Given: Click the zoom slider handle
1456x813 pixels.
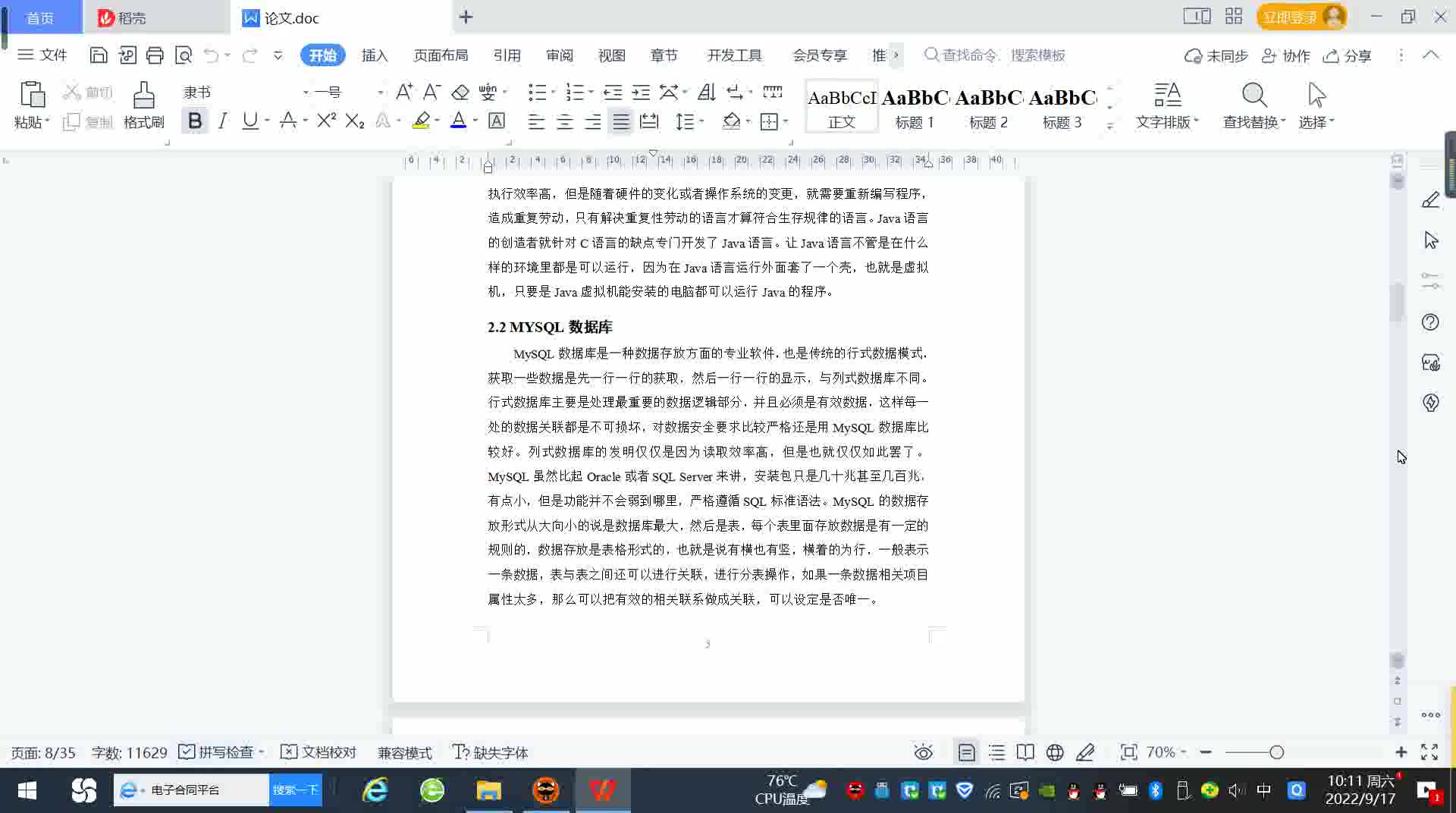Looking at the screenshot, I should [x=1277, y=752].
